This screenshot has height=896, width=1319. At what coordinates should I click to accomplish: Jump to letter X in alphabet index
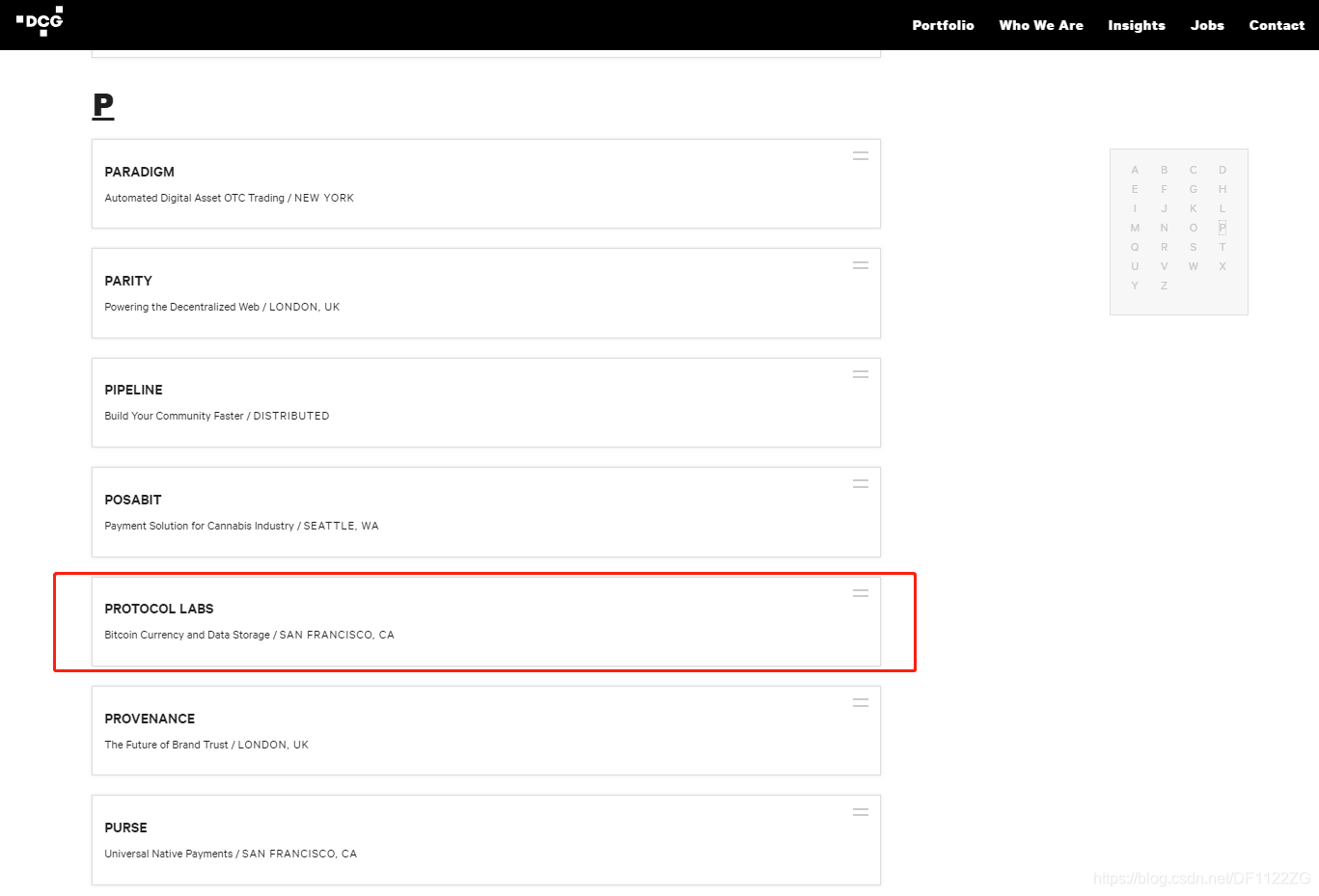(x=1223, y=266)
